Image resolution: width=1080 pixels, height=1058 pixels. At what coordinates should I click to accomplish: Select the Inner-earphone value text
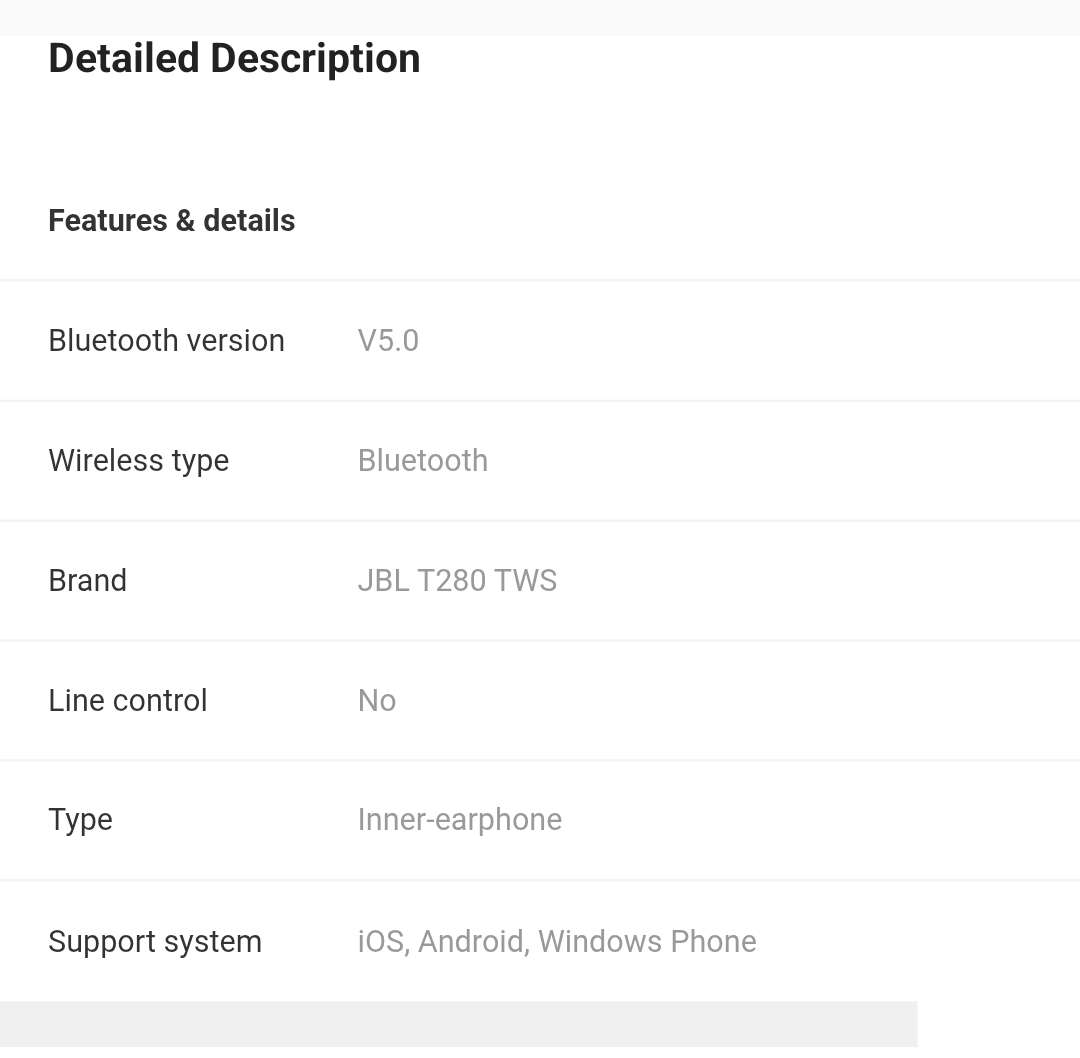[x=459, y=819]
